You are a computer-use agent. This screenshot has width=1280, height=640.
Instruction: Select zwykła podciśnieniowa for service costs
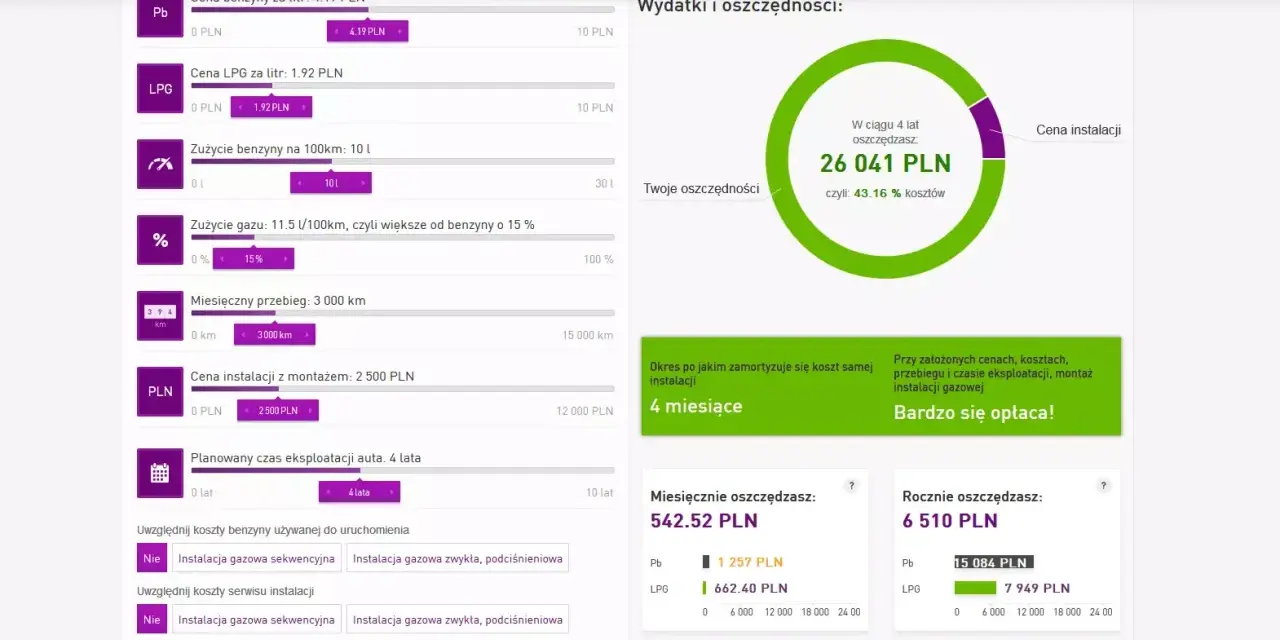click(x=458, y=619)
